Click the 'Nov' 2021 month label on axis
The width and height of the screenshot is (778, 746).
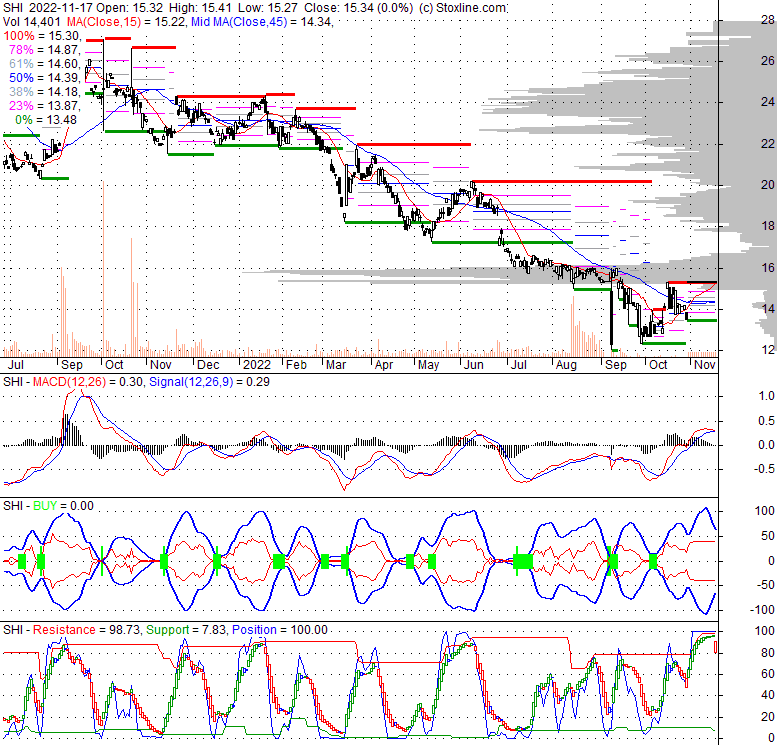coord(161,365)
